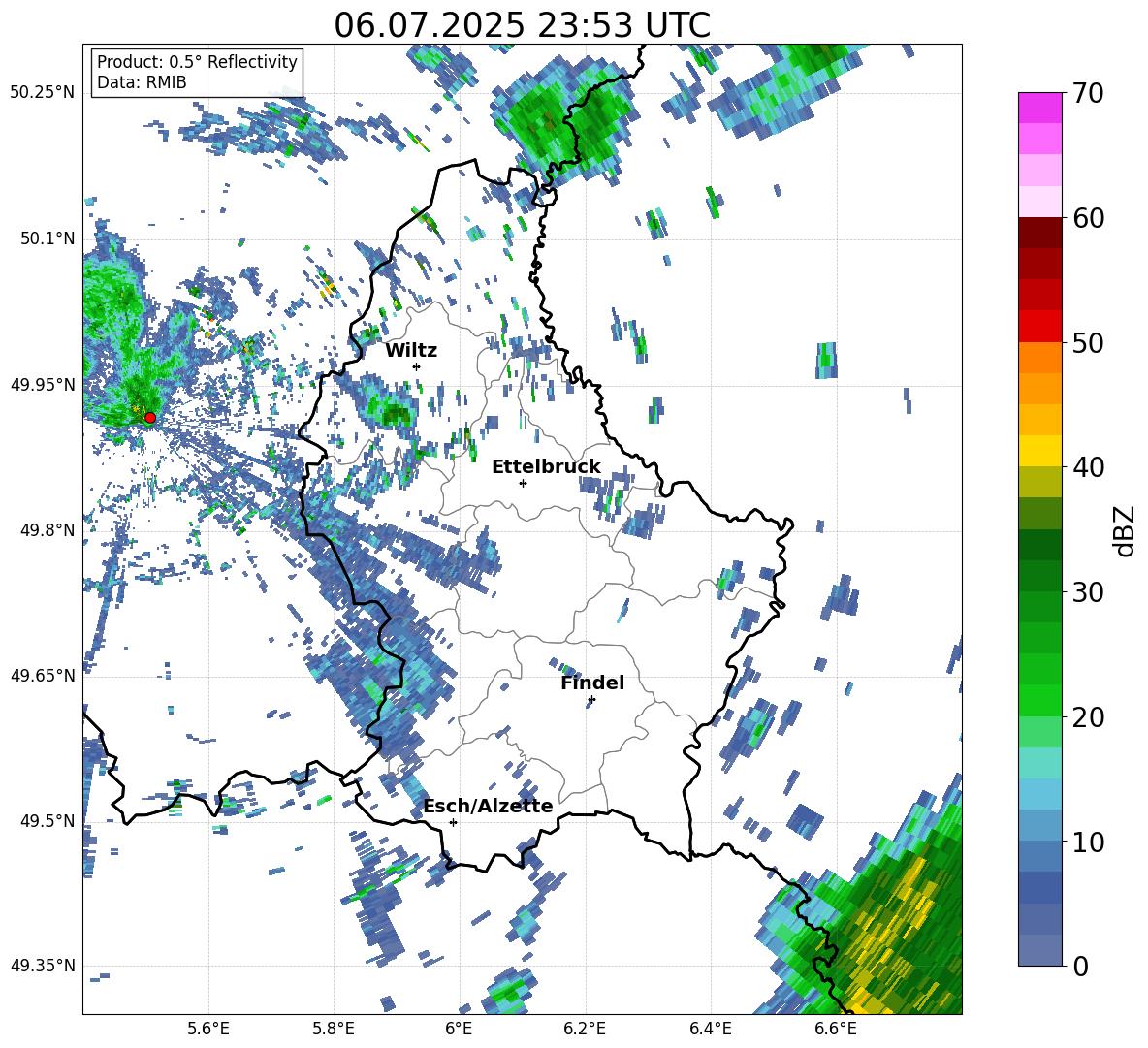Click the 5.8°E longitude label
Viewport: 1148px width, 1048px height.
pos(334,1029)
